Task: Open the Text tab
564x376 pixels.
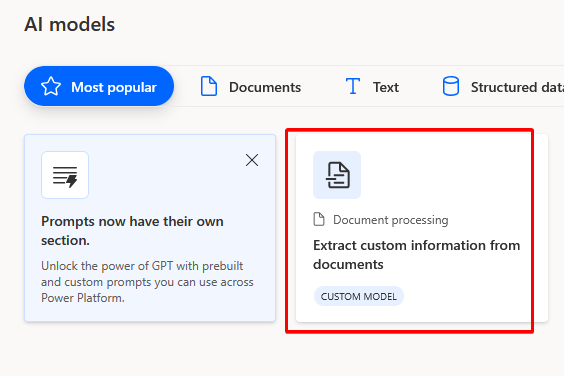Action: pyautogui.click(x=372, y=87)
